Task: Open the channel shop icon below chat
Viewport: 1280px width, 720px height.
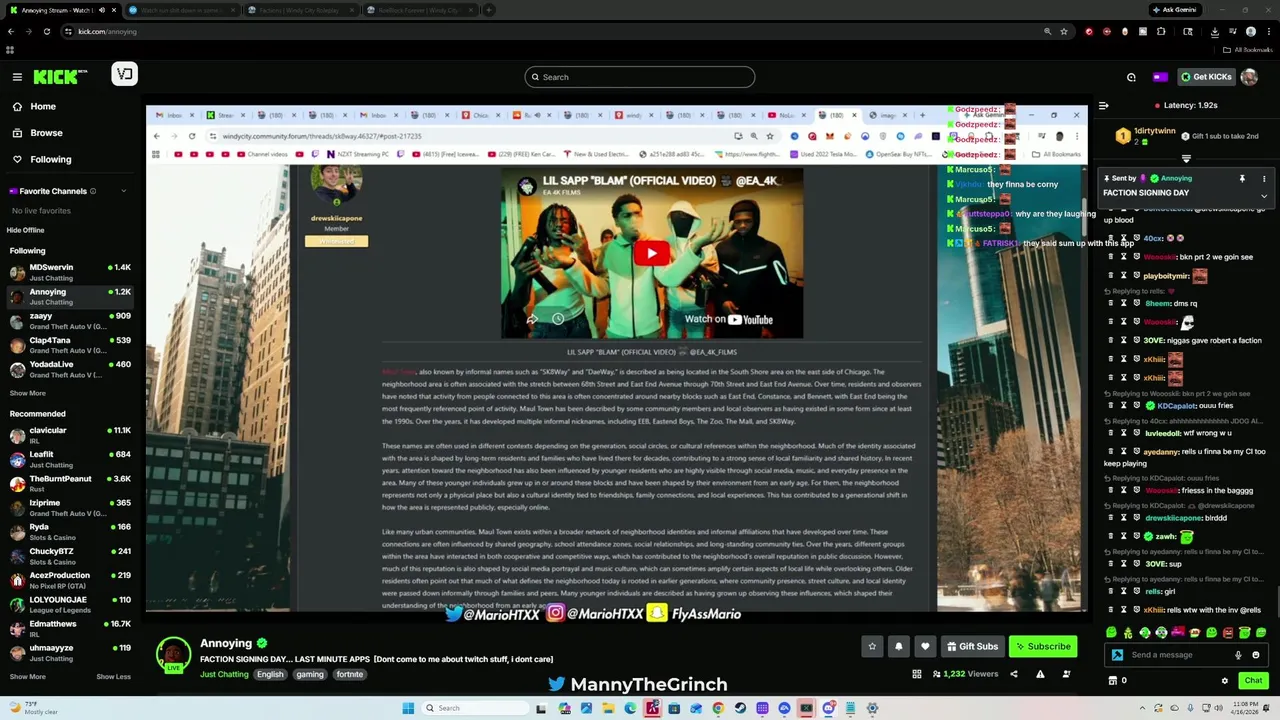Action: click(1112, 681)
